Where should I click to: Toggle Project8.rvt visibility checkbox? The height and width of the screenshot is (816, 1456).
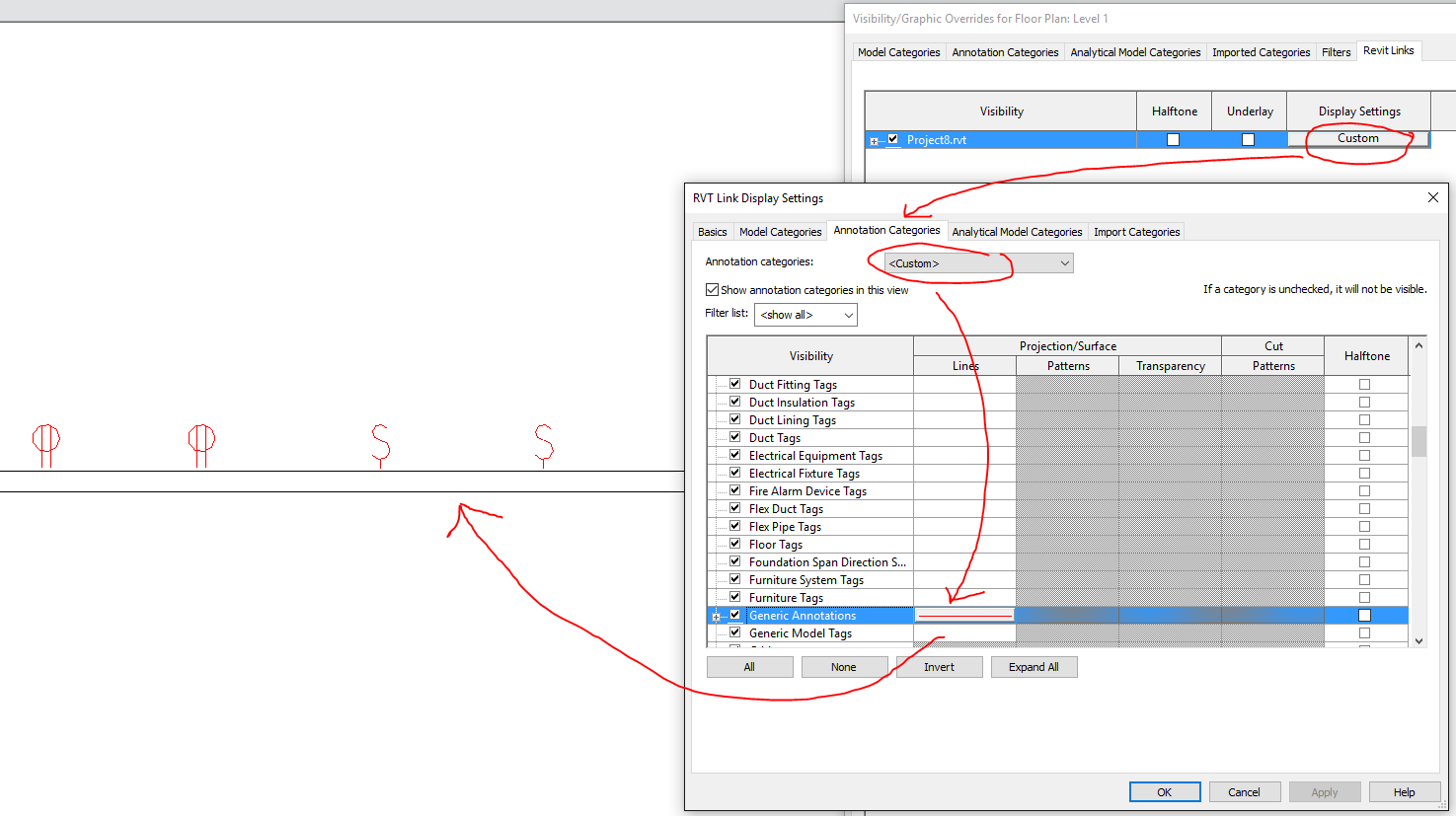tap(892, 139)
